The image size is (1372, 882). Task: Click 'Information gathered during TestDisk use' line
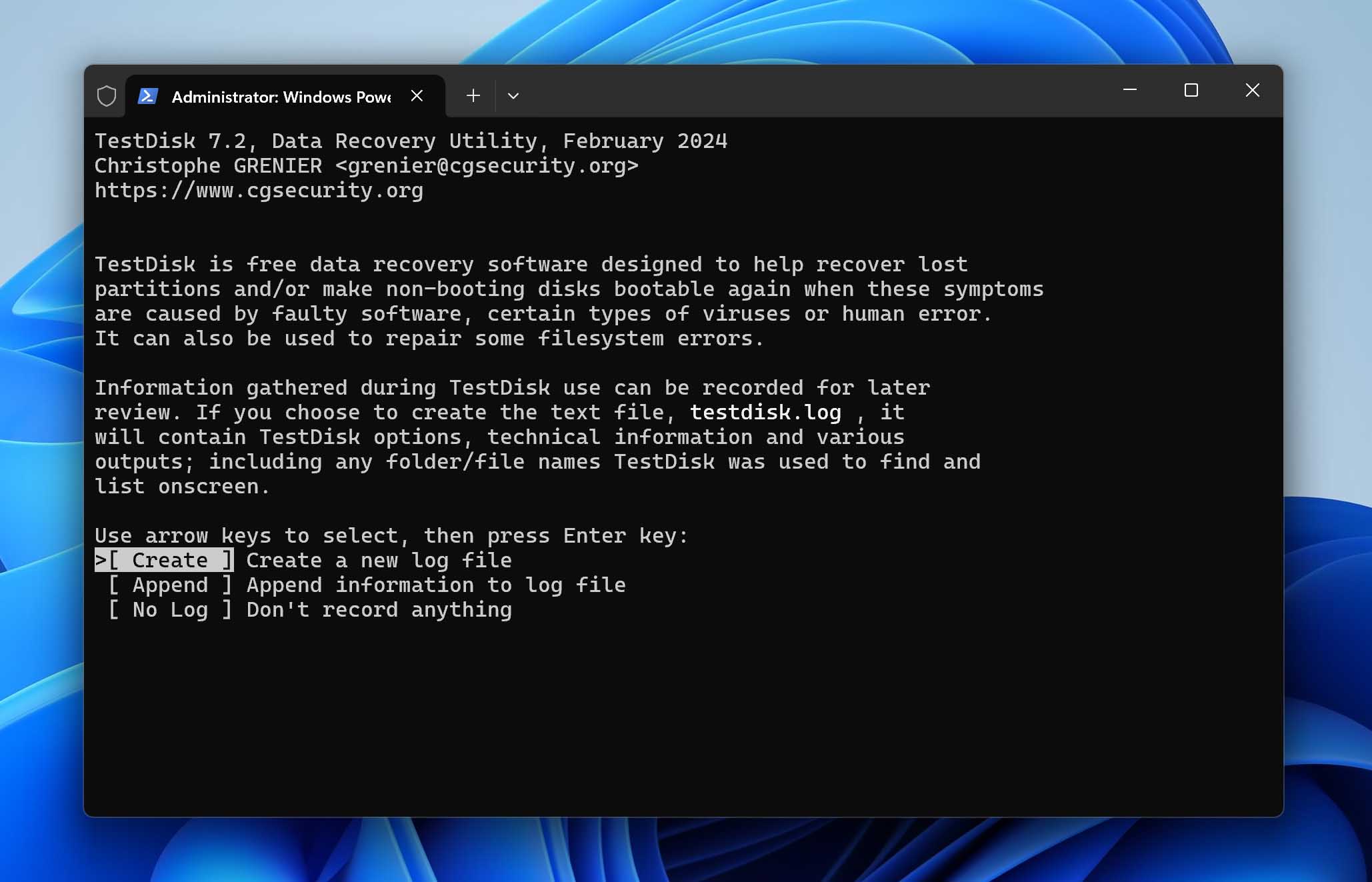pos(512,388)
